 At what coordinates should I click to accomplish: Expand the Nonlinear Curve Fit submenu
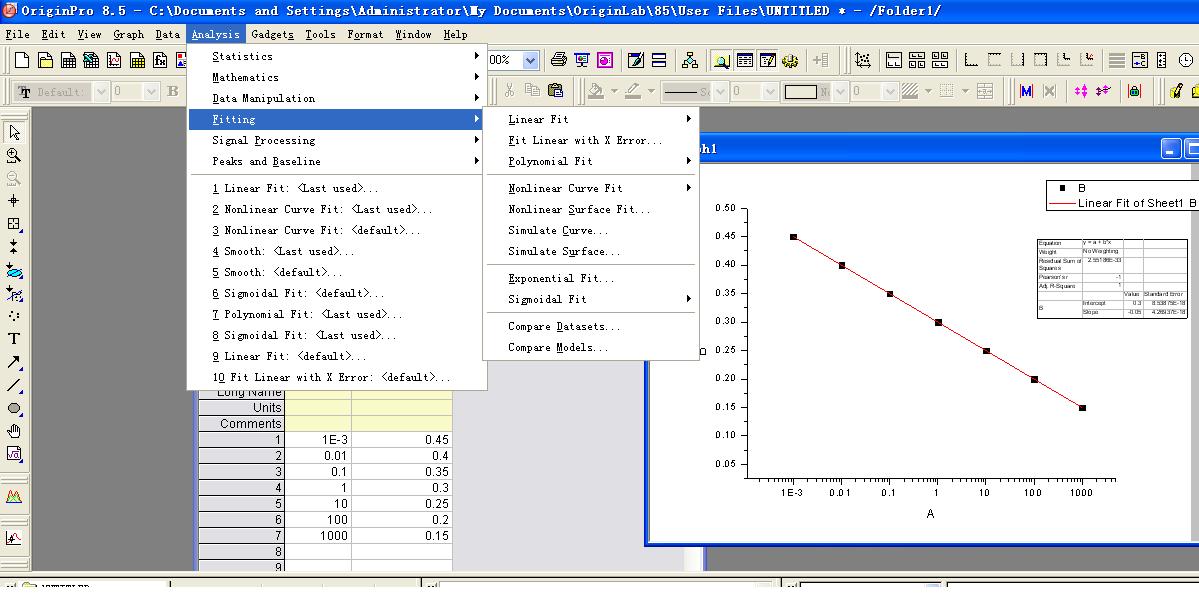pyautogui.click(x=592, y=188)
